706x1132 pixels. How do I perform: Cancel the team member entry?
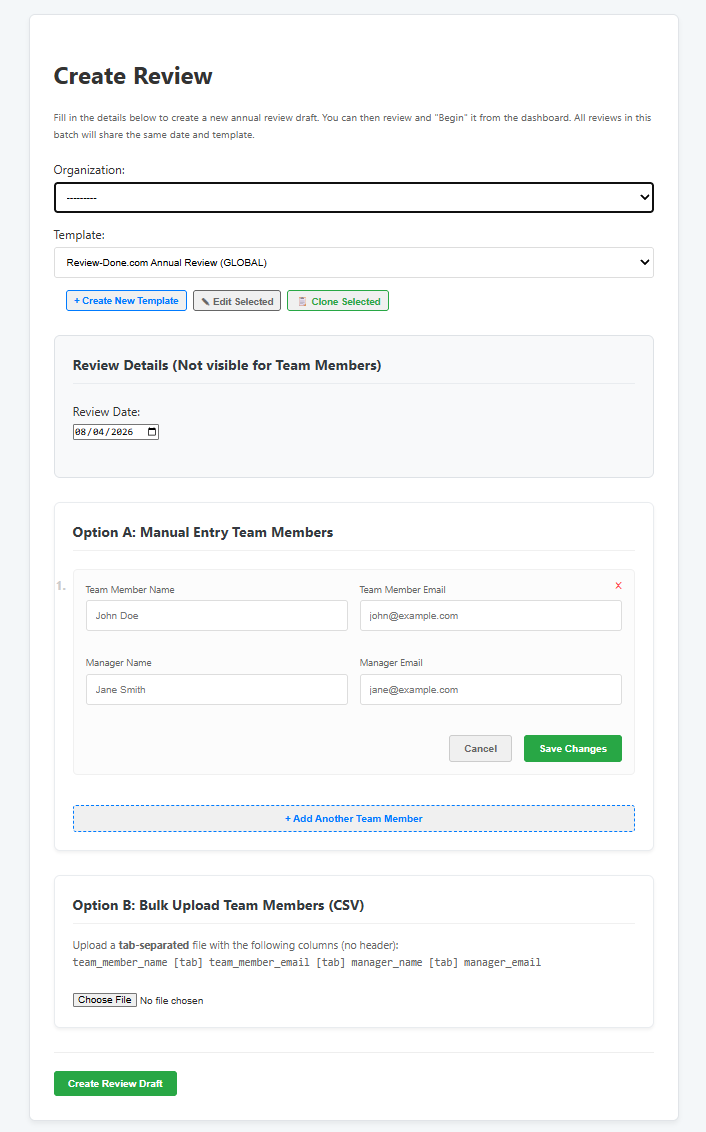tap(480, 749)
